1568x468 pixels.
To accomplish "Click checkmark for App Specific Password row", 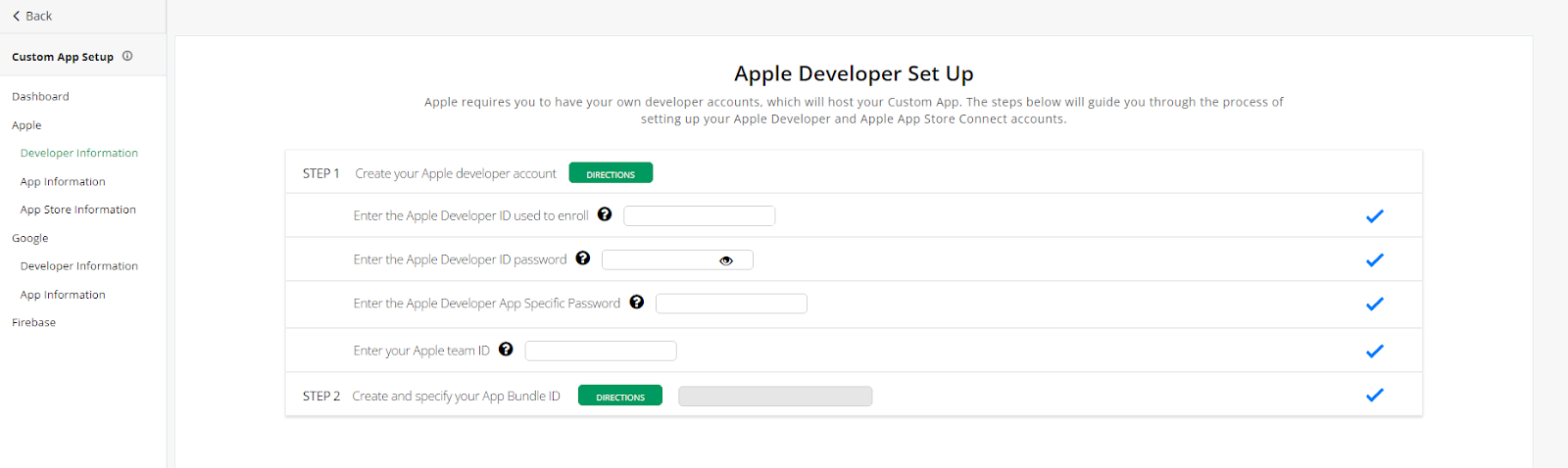I will pyautogui.click(x=1375, y=304).
